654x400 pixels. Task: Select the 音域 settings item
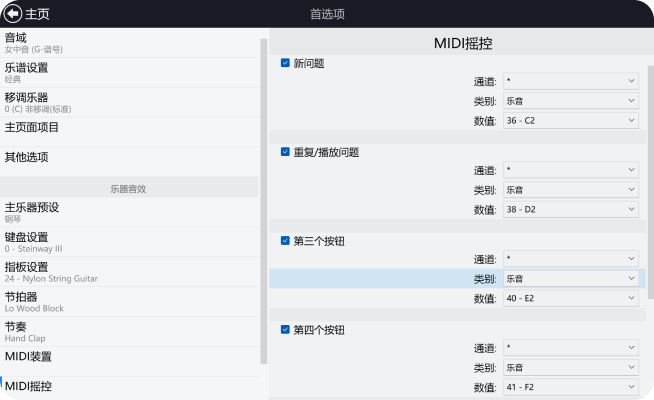click(x=130, y=42)
